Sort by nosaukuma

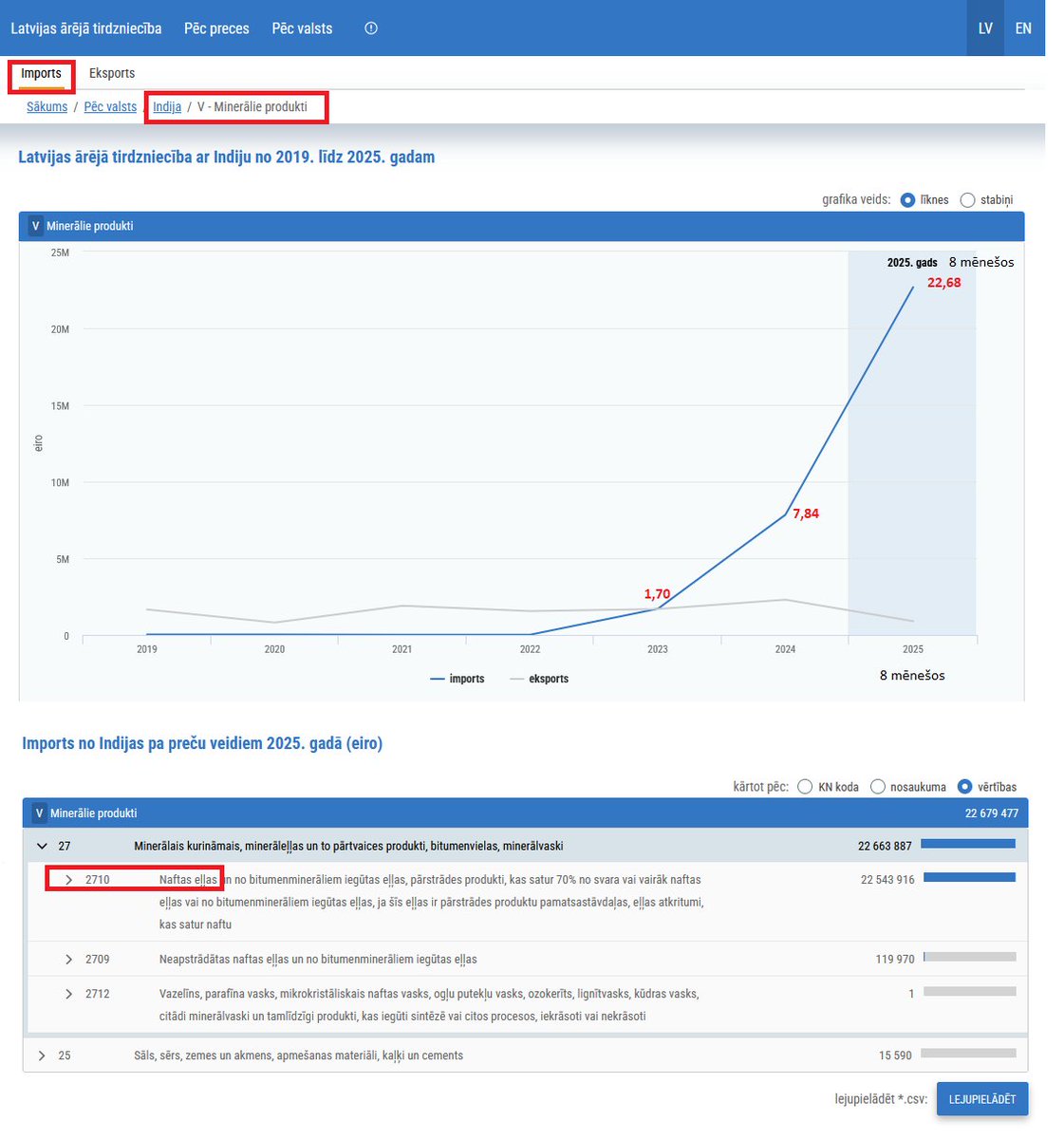[x=877, y=786]
